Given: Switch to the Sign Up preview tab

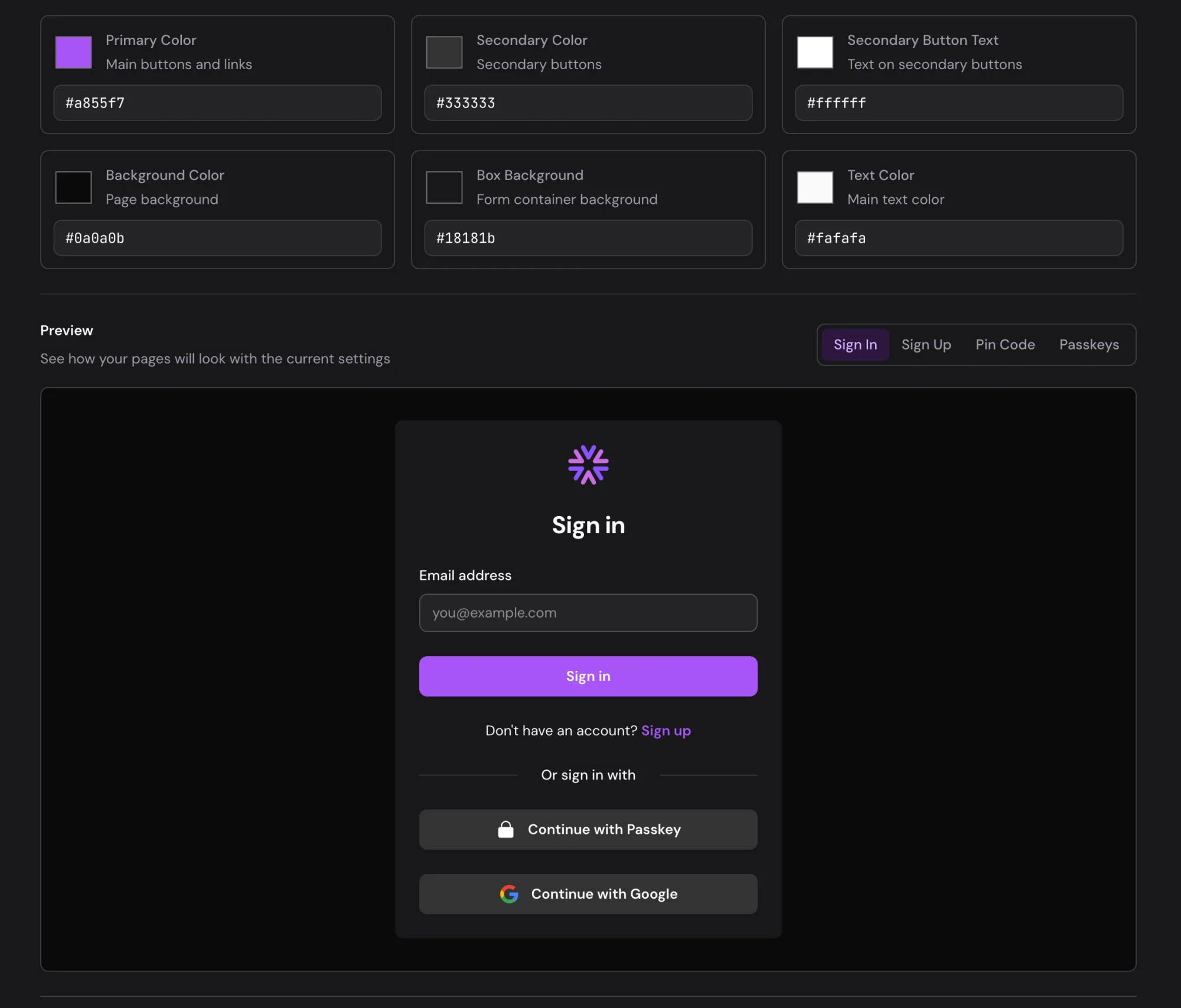Looking at the screenshot, I should [x=926, y=344].
